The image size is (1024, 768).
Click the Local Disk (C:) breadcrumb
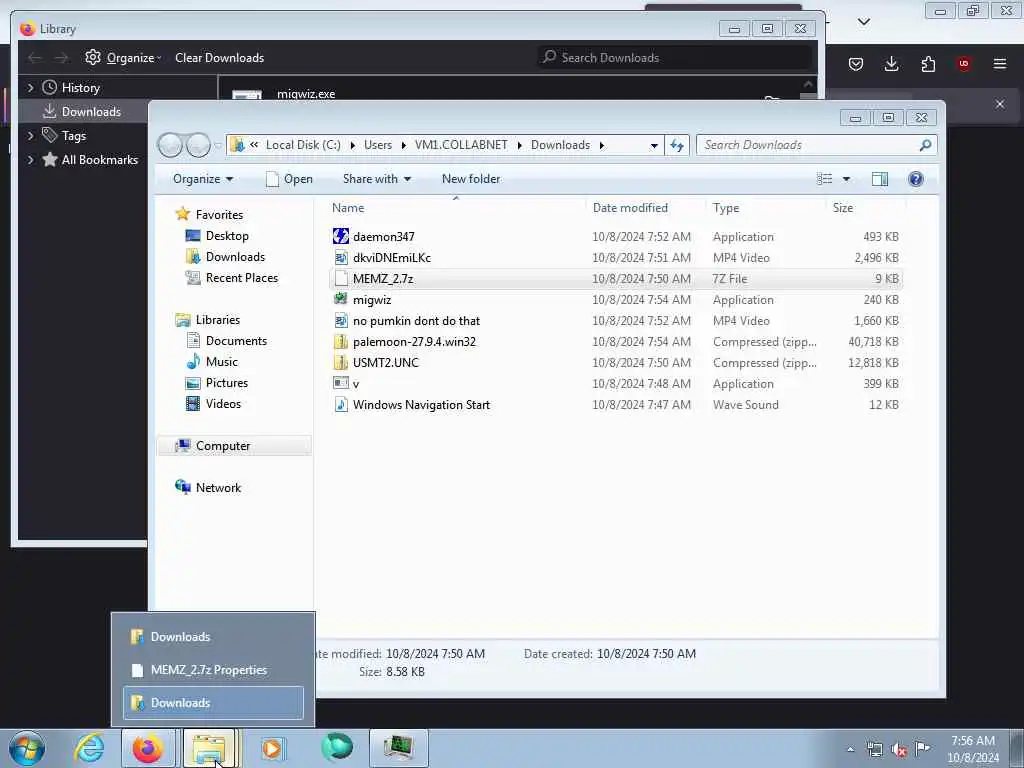[x=303, y=145]
